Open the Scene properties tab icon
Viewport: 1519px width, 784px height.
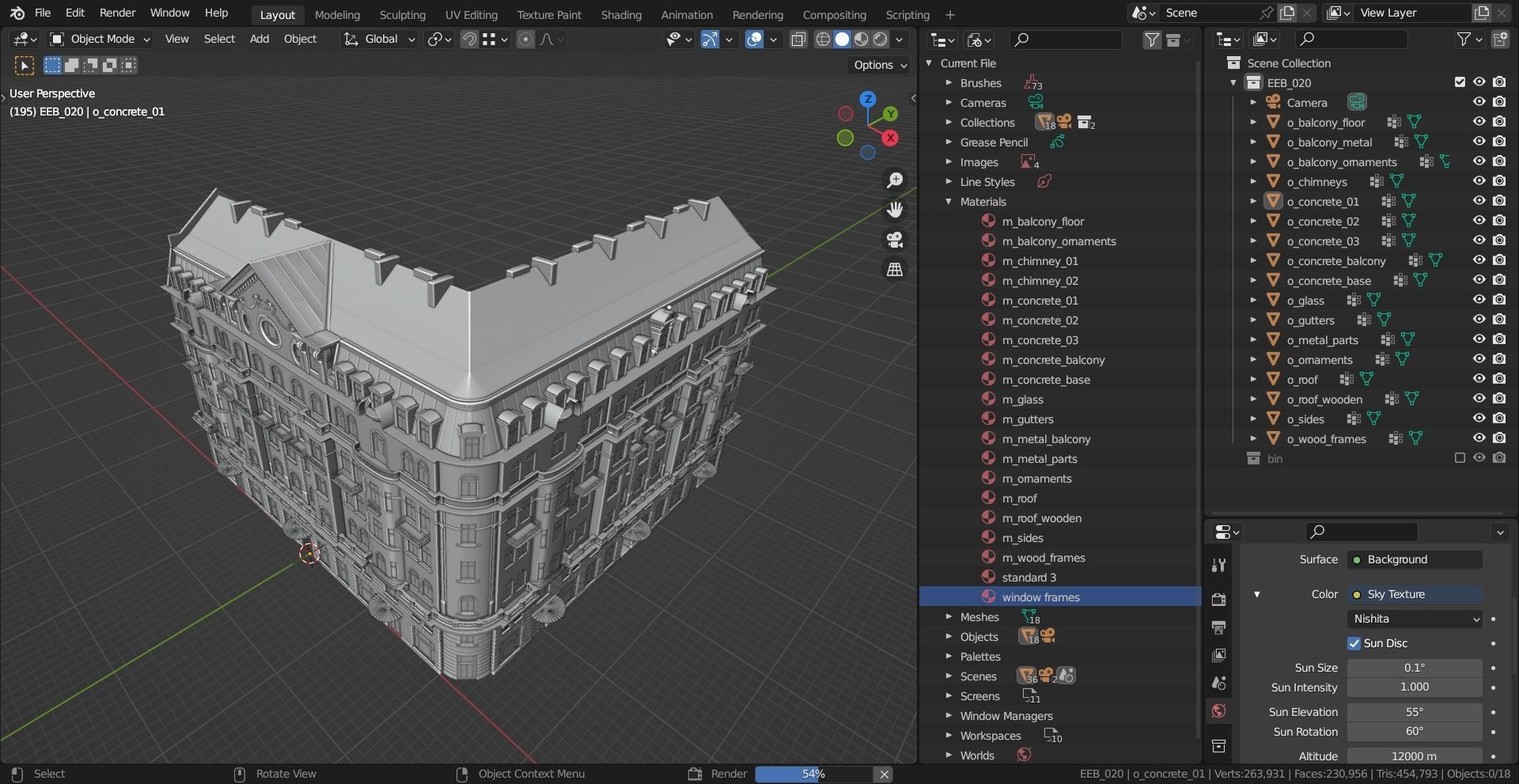[x=1218, y=683]
